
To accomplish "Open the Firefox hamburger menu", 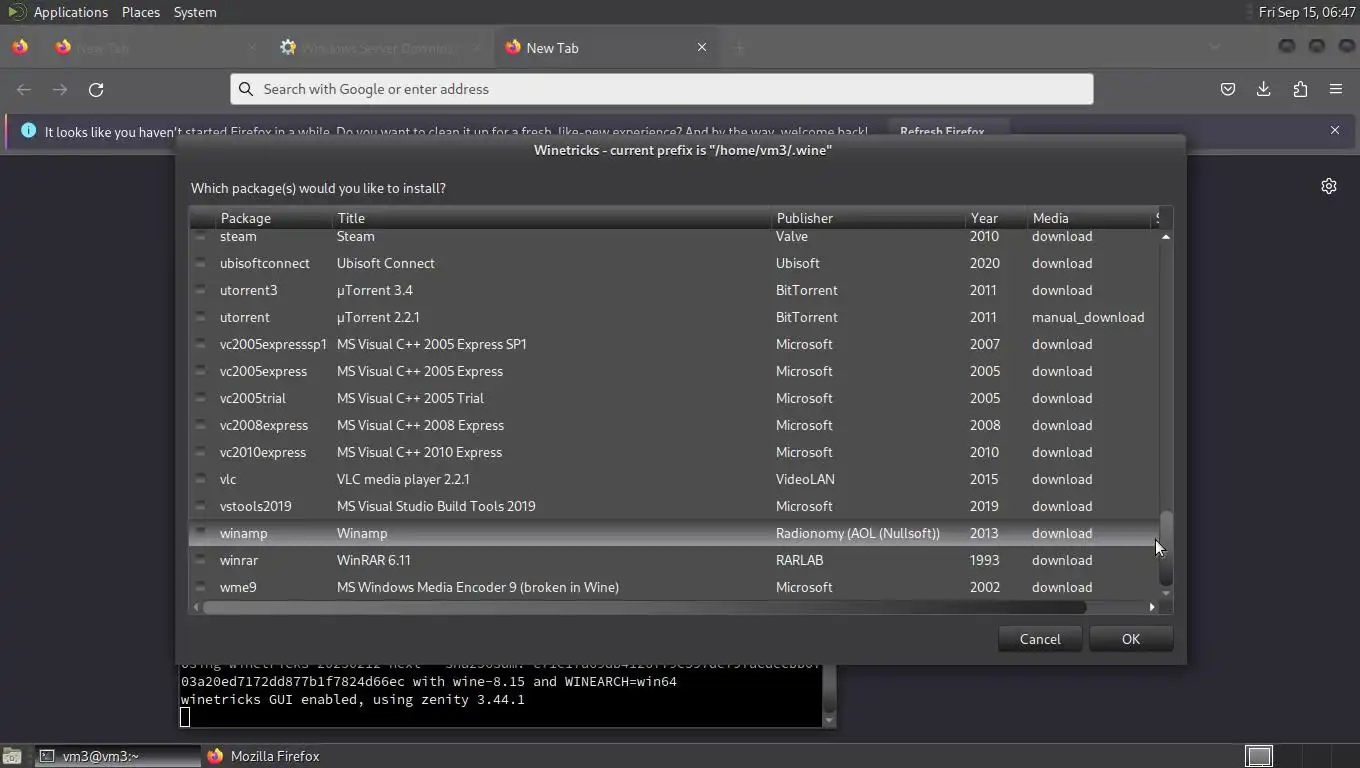I will 1336,89.
